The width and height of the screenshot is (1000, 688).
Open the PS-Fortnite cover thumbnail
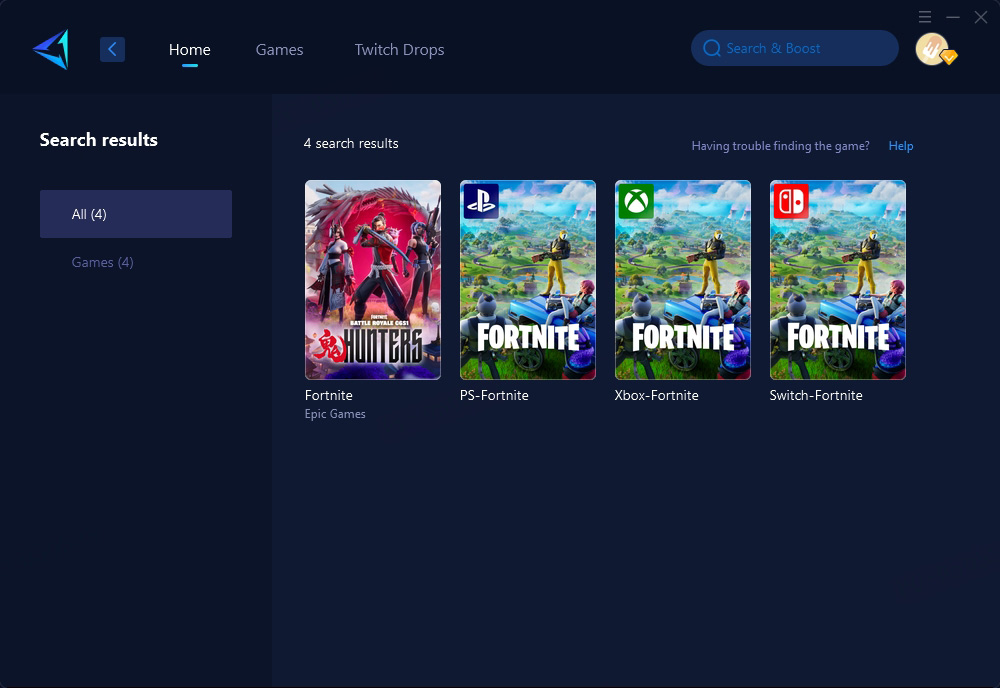(527, 280)
